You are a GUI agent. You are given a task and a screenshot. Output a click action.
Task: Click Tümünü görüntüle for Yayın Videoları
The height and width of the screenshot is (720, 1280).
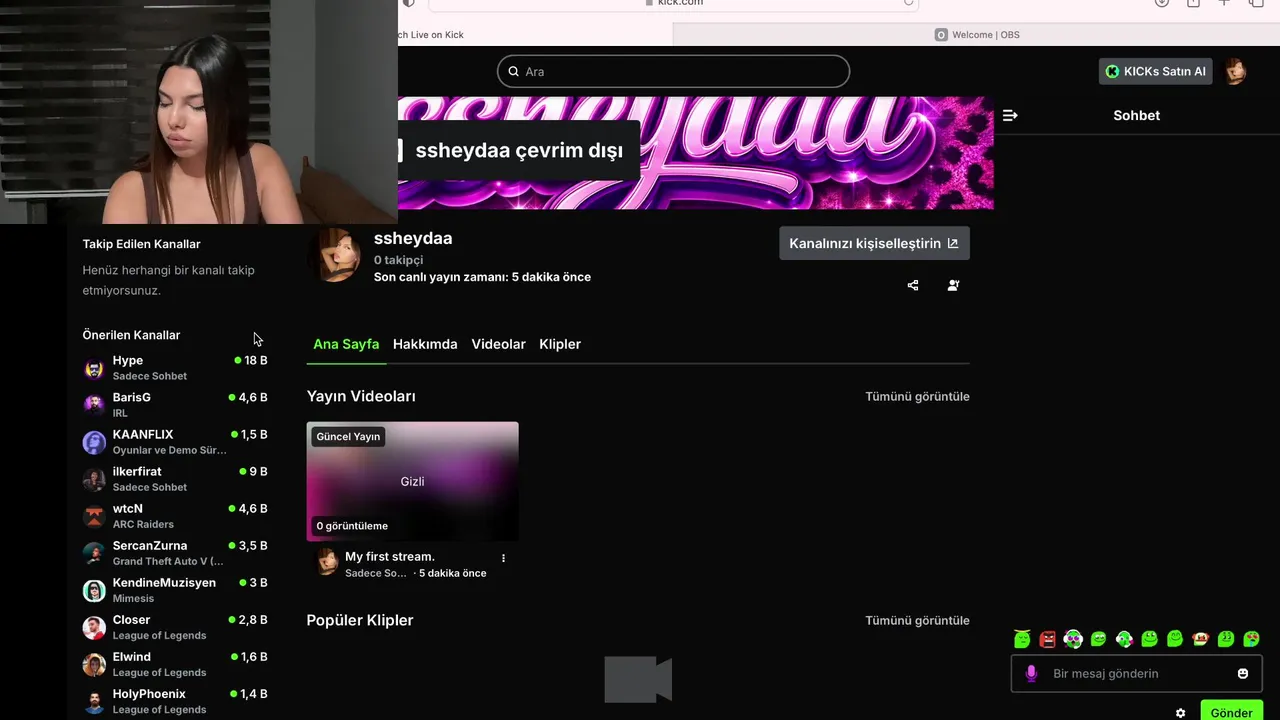click(x=917, y=396)
